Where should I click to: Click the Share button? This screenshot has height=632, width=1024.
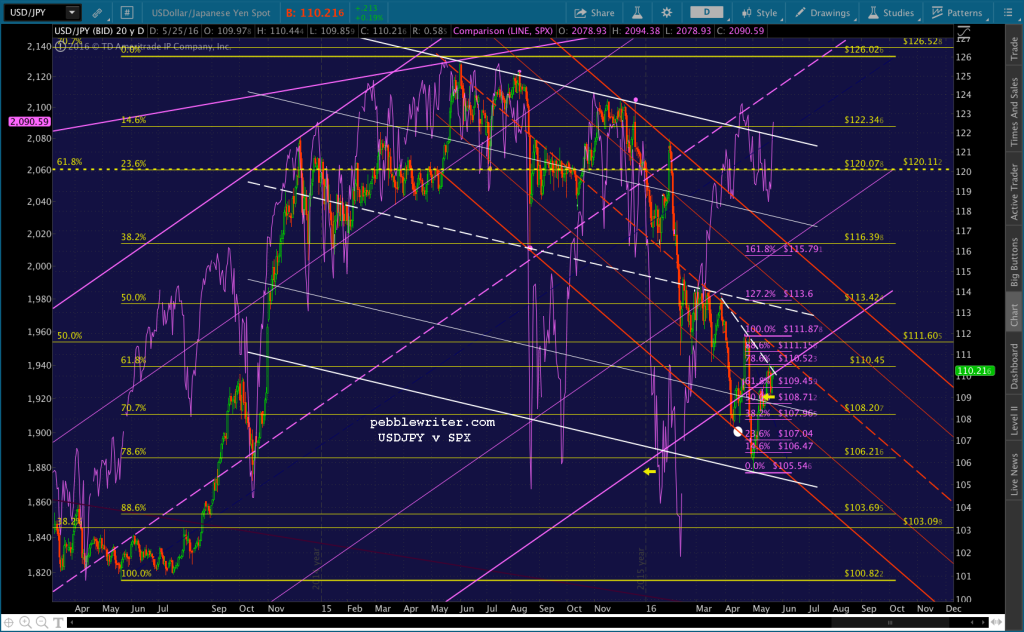[594, 12]
